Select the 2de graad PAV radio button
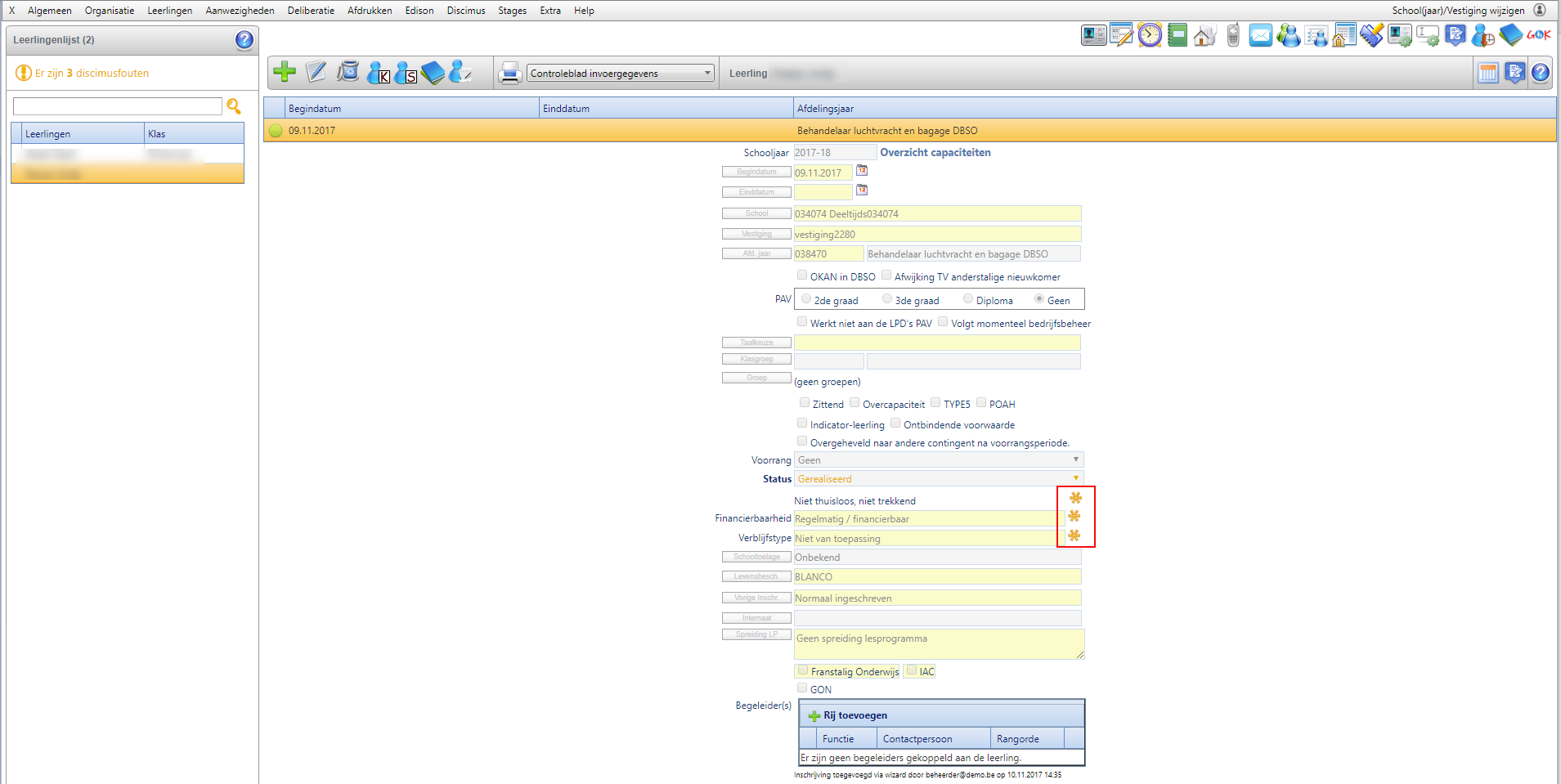This screenshot has width=1561, height=784. coord(806,299)
